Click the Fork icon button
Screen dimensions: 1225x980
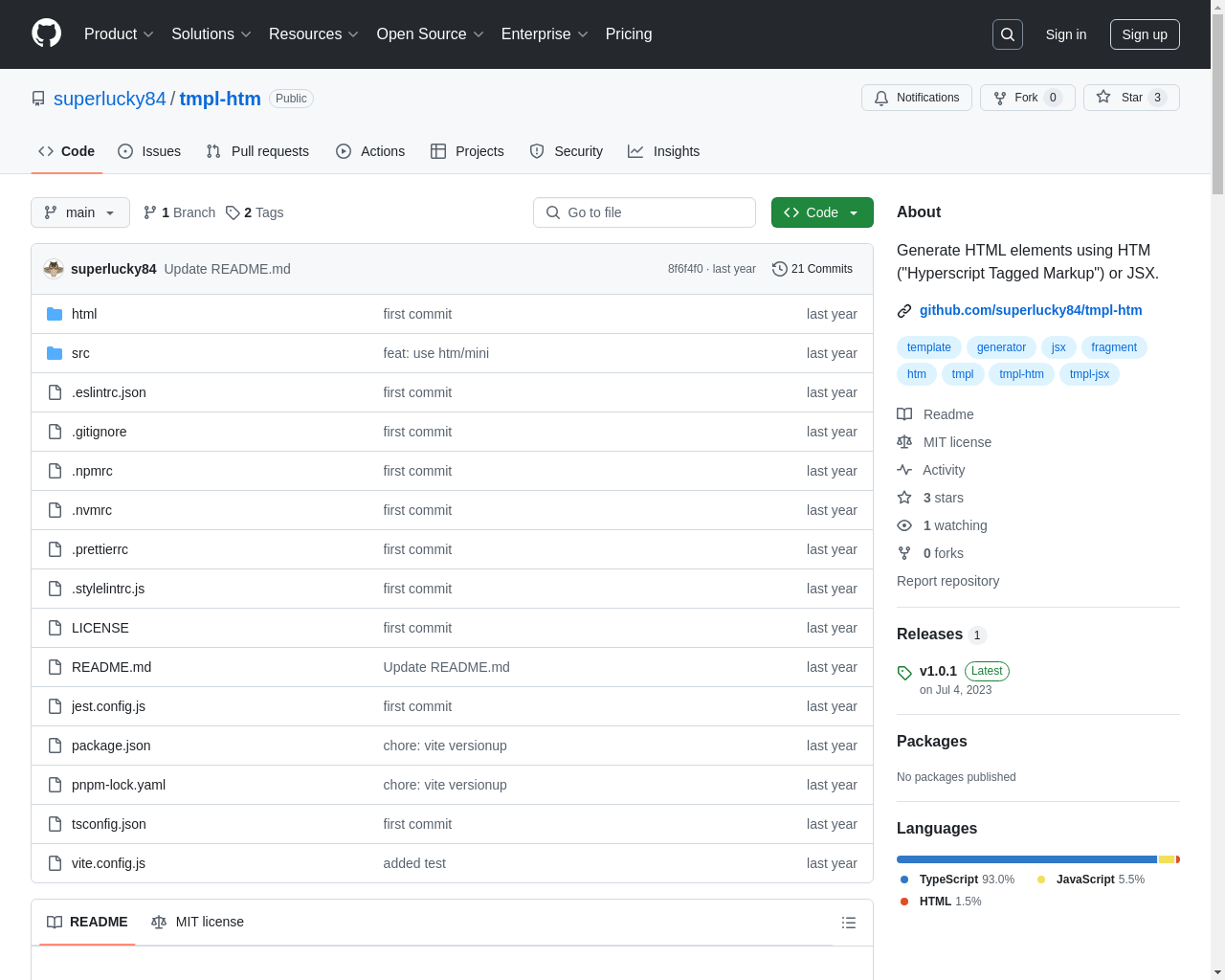click(x=1000, y=98)
